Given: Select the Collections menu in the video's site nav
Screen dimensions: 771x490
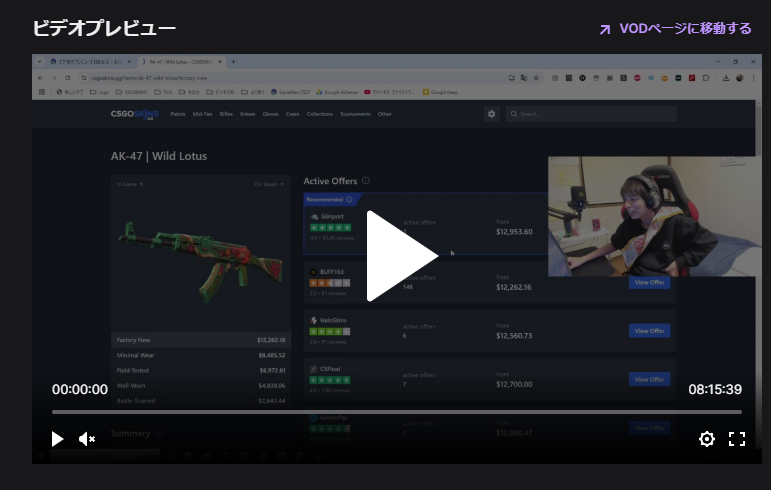Looking at the screenshot, I should [320, 114].
